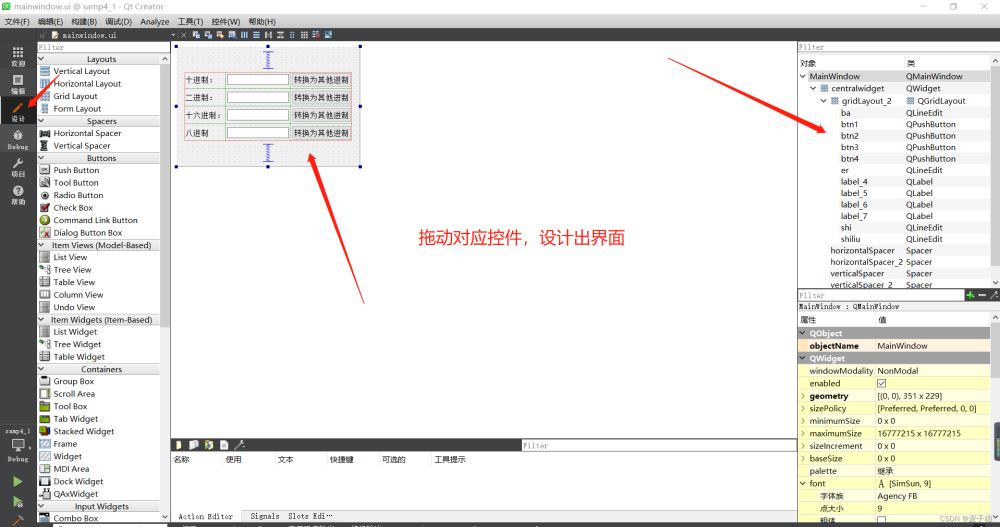This screenshot has width=1000, height=527.
Task: Open the Help mode in sidebar
Action: (18, 195)
